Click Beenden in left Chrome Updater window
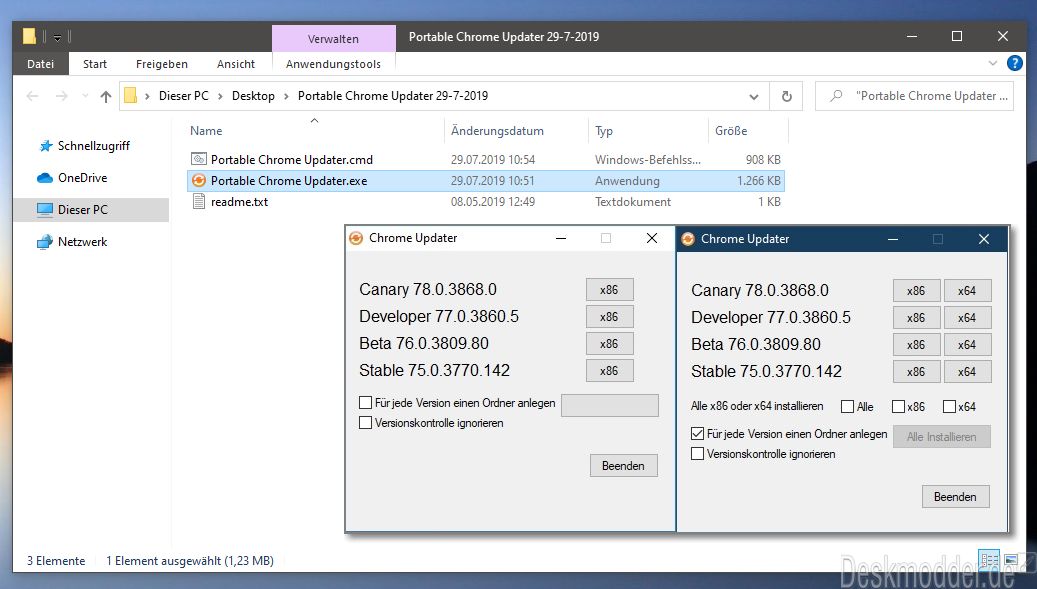The width and height of the screenshot is (1037, 589). point(623,465)
